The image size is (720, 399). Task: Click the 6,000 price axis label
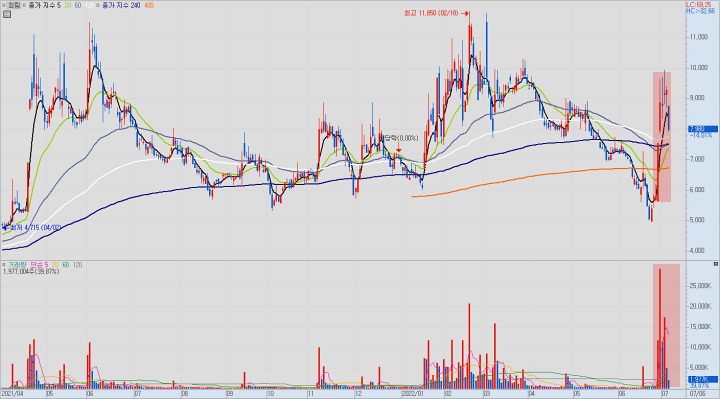coord(698,190)
